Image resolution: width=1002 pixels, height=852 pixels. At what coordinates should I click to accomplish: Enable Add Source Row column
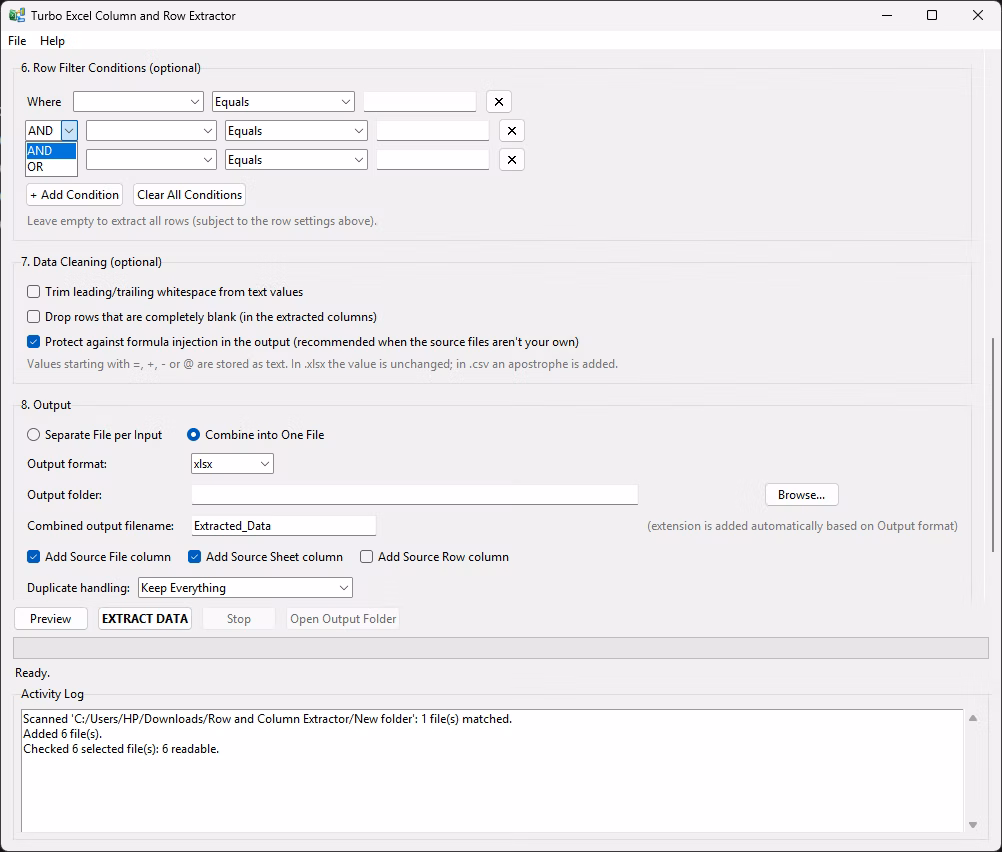[366, 557]
